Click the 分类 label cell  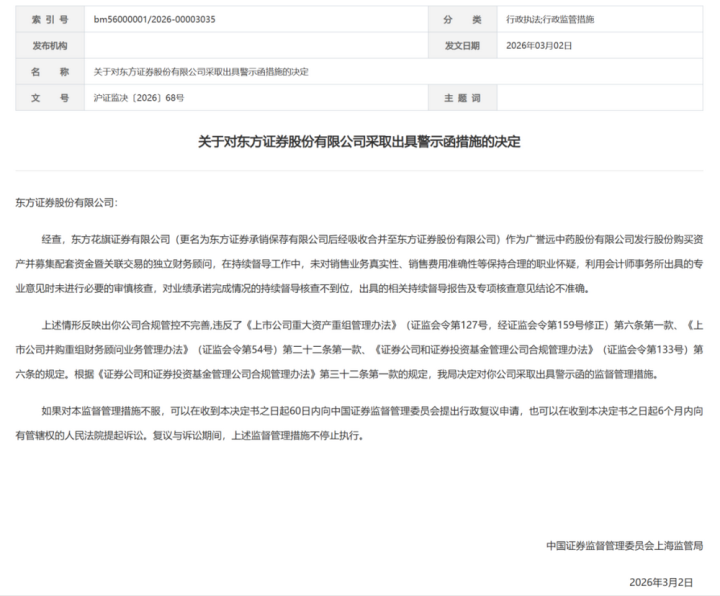[x=462, y=19]
